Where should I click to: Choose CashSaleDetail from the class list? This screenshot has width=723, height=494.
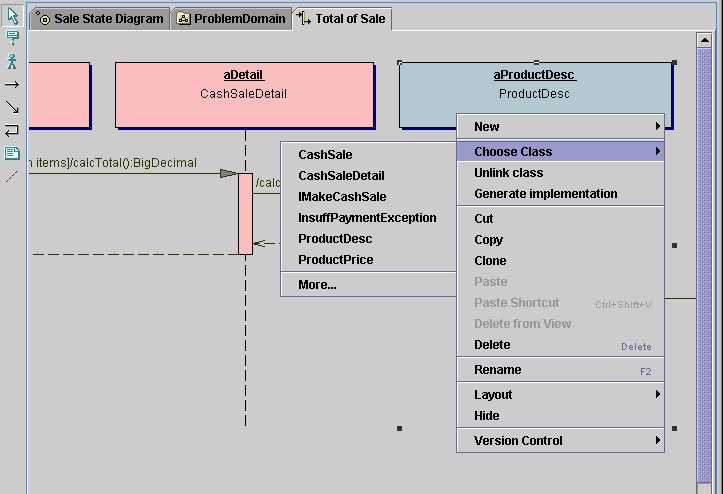341,176
